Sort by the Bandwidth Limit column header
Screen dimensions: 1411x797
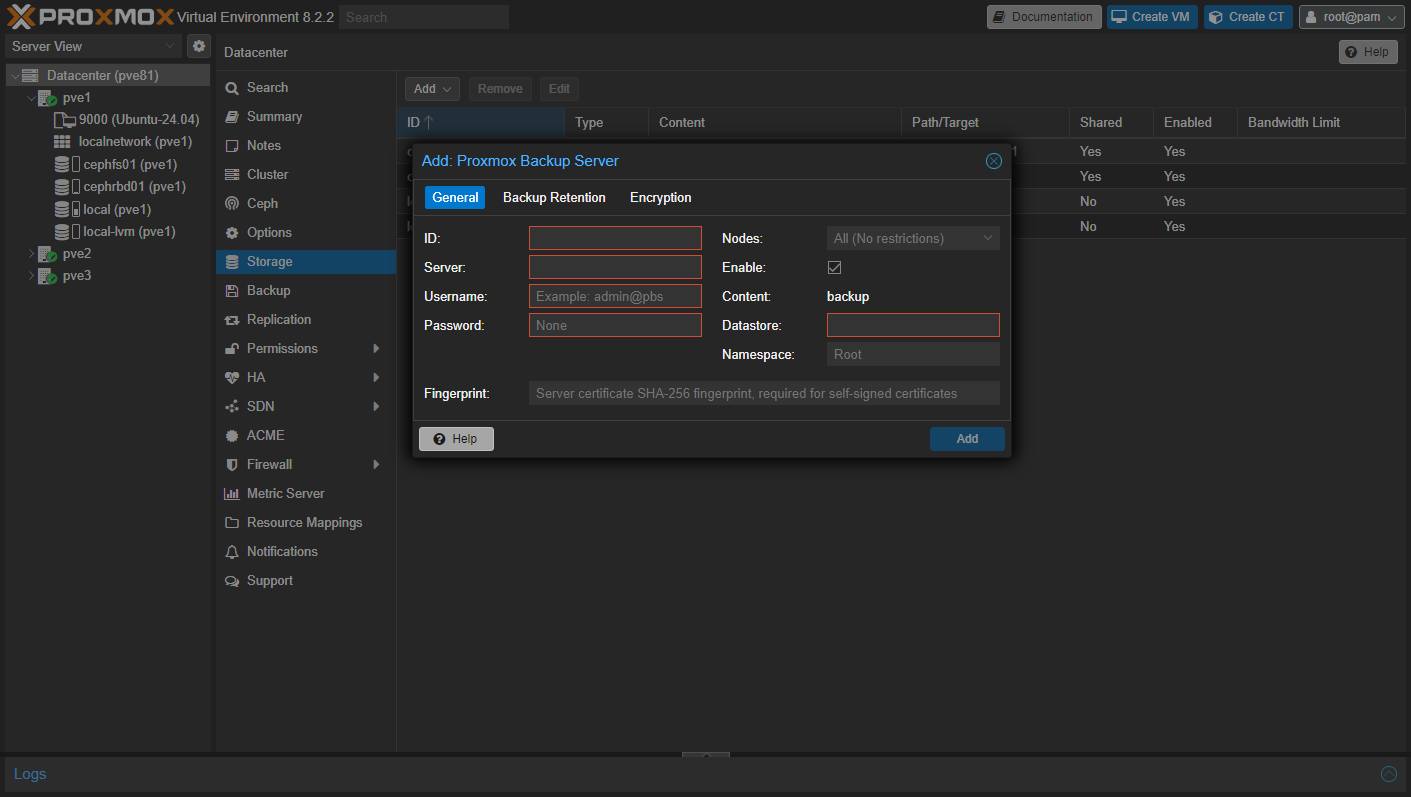tap(1321, 123)
